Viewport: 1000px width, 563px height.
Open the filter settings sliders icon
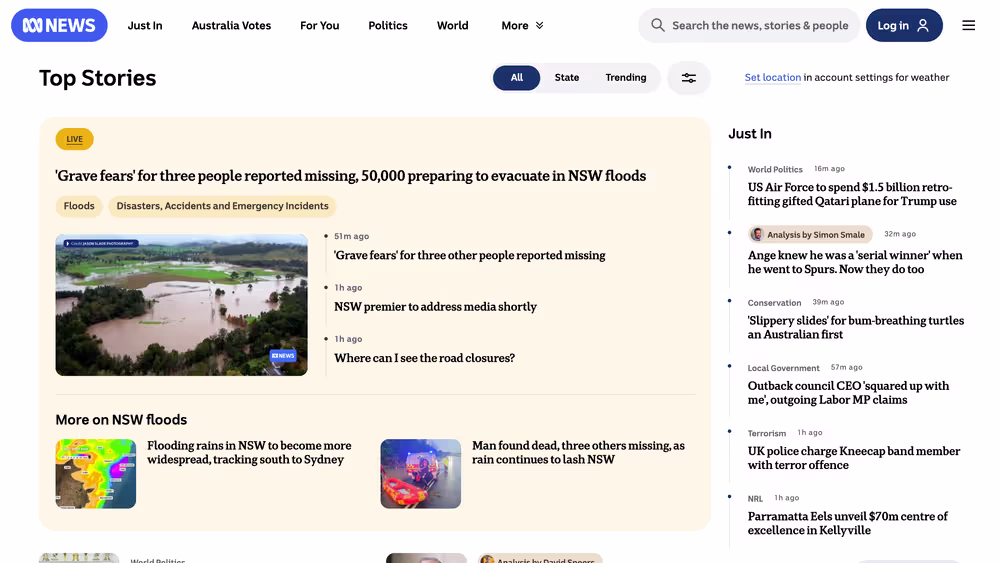pos(689,78)
